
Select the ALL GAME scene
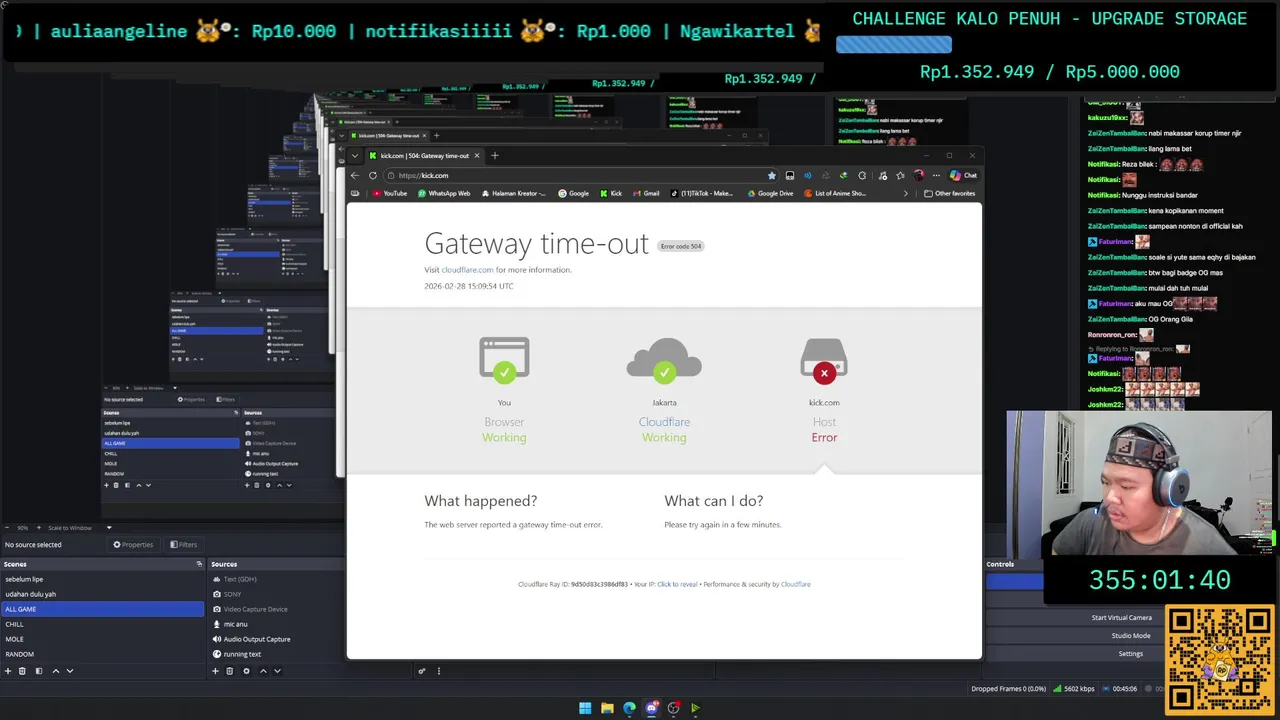(102, 609)
